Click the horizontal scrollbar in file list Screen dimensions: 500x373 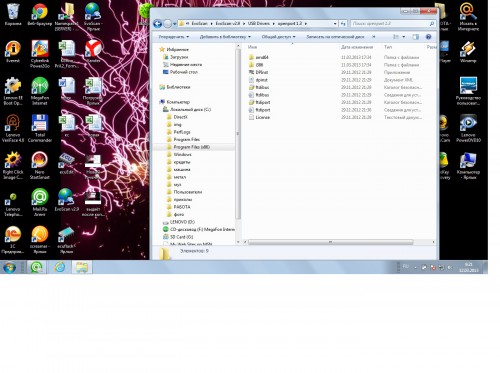(330, 242)
